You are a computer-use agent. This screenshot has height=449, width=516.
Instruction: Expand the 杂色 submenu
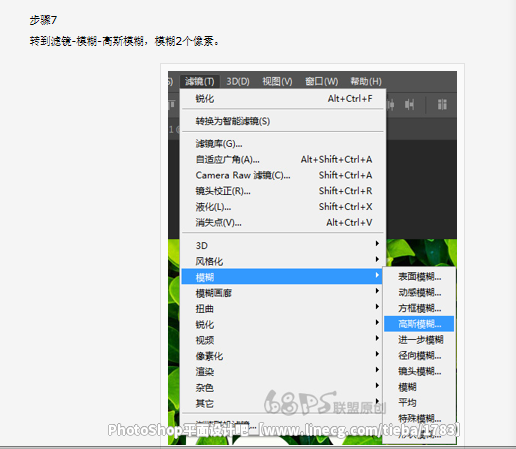coord(283,387)
